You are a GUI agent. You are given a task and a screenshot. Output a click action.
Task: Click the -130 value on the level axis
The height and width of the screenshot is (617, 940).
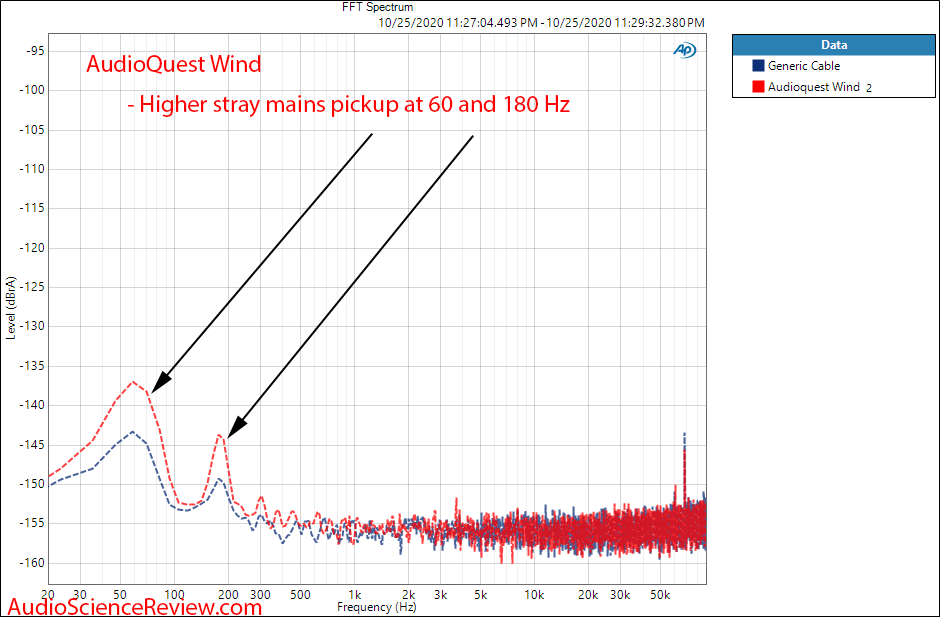pos(32,326)
